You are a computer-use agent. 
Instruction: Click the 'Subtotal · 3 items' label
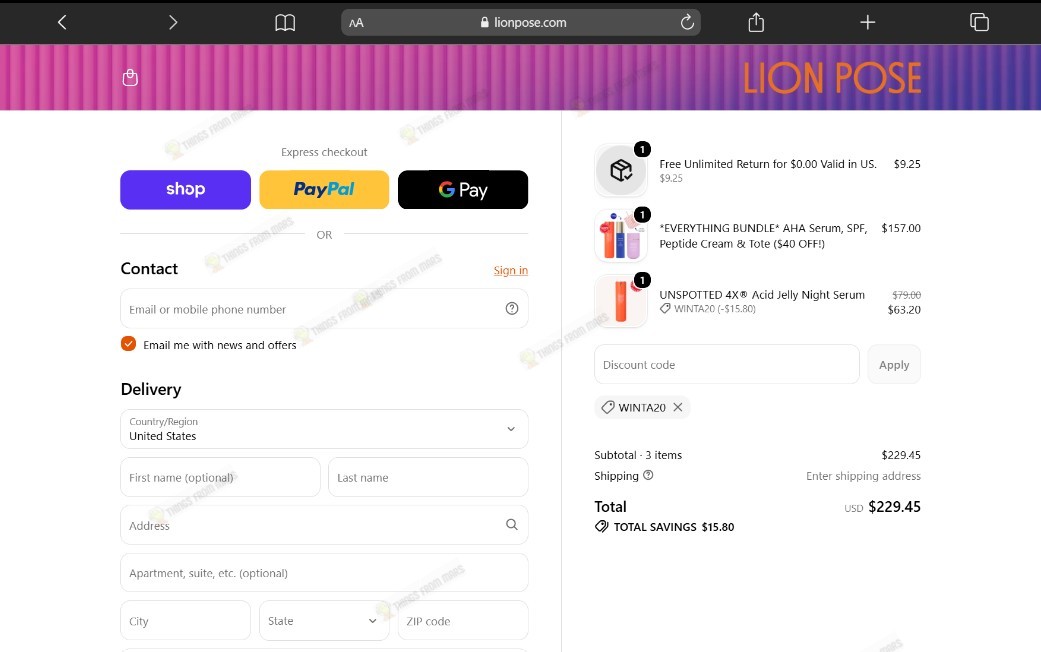pos(638,455)
